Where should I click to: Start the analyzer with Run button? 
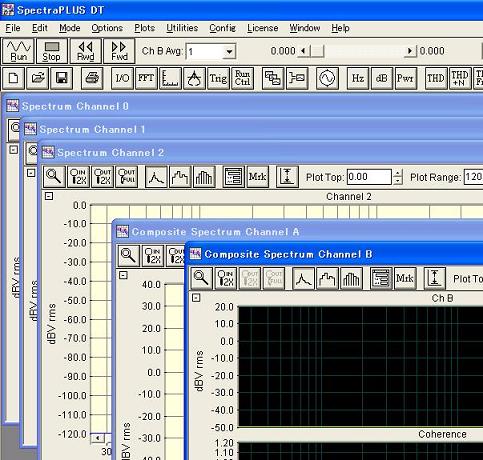coord(18,51)
